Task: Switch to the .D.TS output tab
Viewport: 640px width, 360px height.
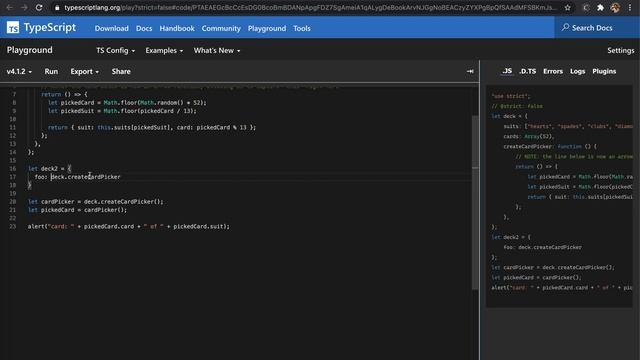Action: pos(527,71)
